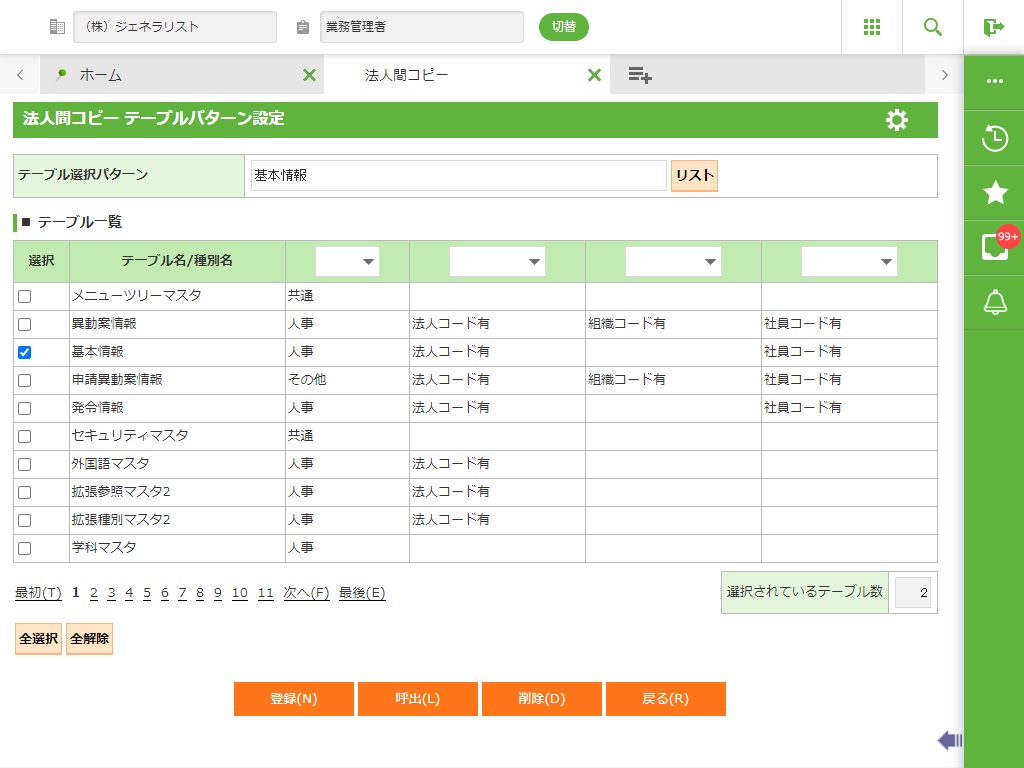
Task: Click the logout door icon
Action: click(x=993, y=27)
